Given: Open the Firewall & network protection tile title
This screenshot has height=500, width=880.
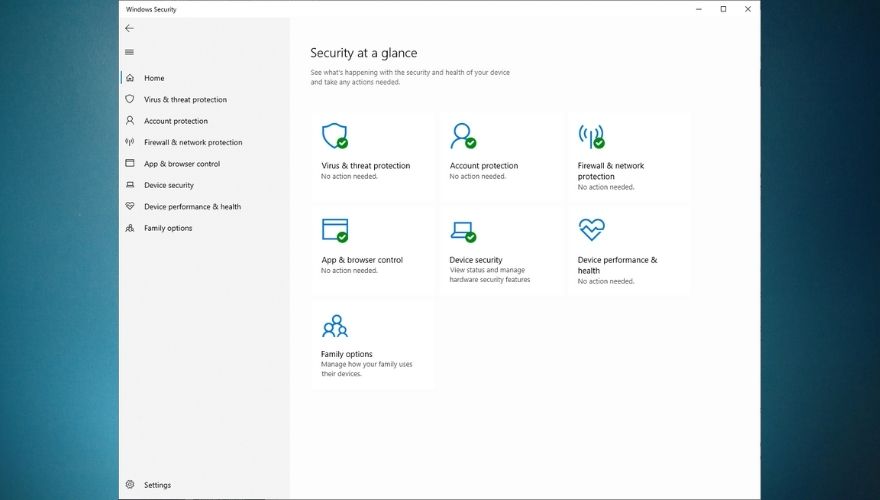Looking at the screenshot, I should click(611, 171).
